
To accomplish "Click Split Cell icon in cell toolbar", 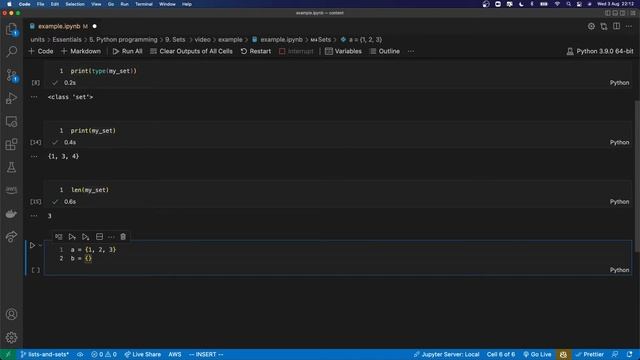I will [x=99, y=237].
